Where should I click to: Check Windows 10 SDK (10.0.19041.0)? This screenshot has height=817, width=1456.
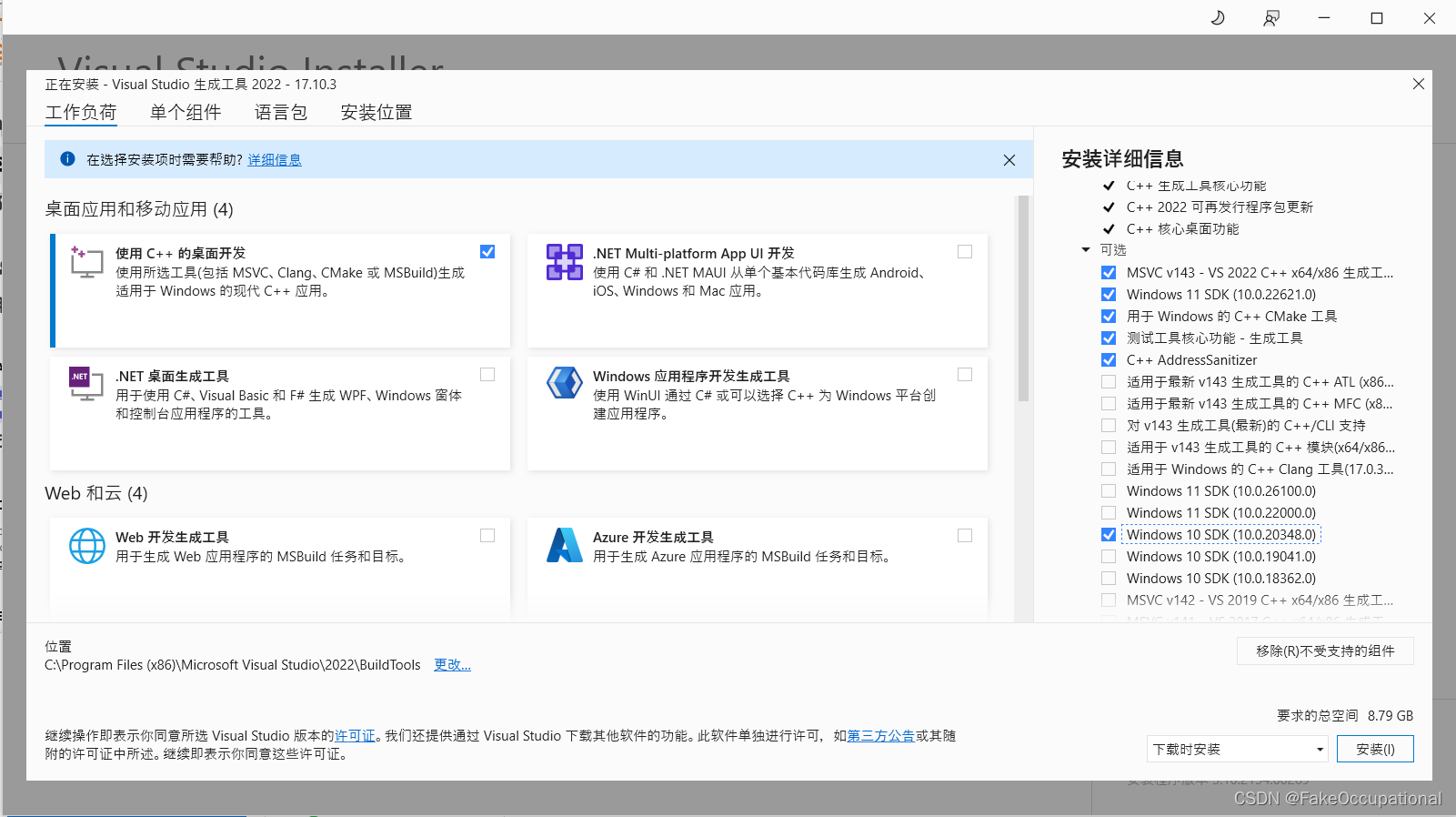1109,557
